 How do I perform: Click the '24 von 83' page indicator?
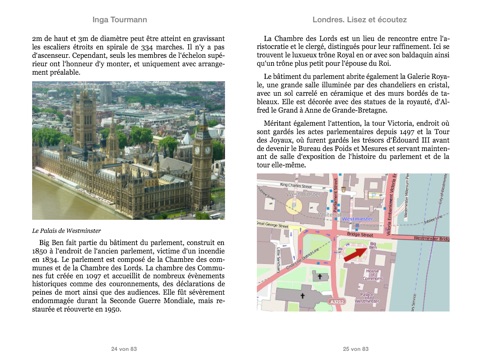(124, 349)
